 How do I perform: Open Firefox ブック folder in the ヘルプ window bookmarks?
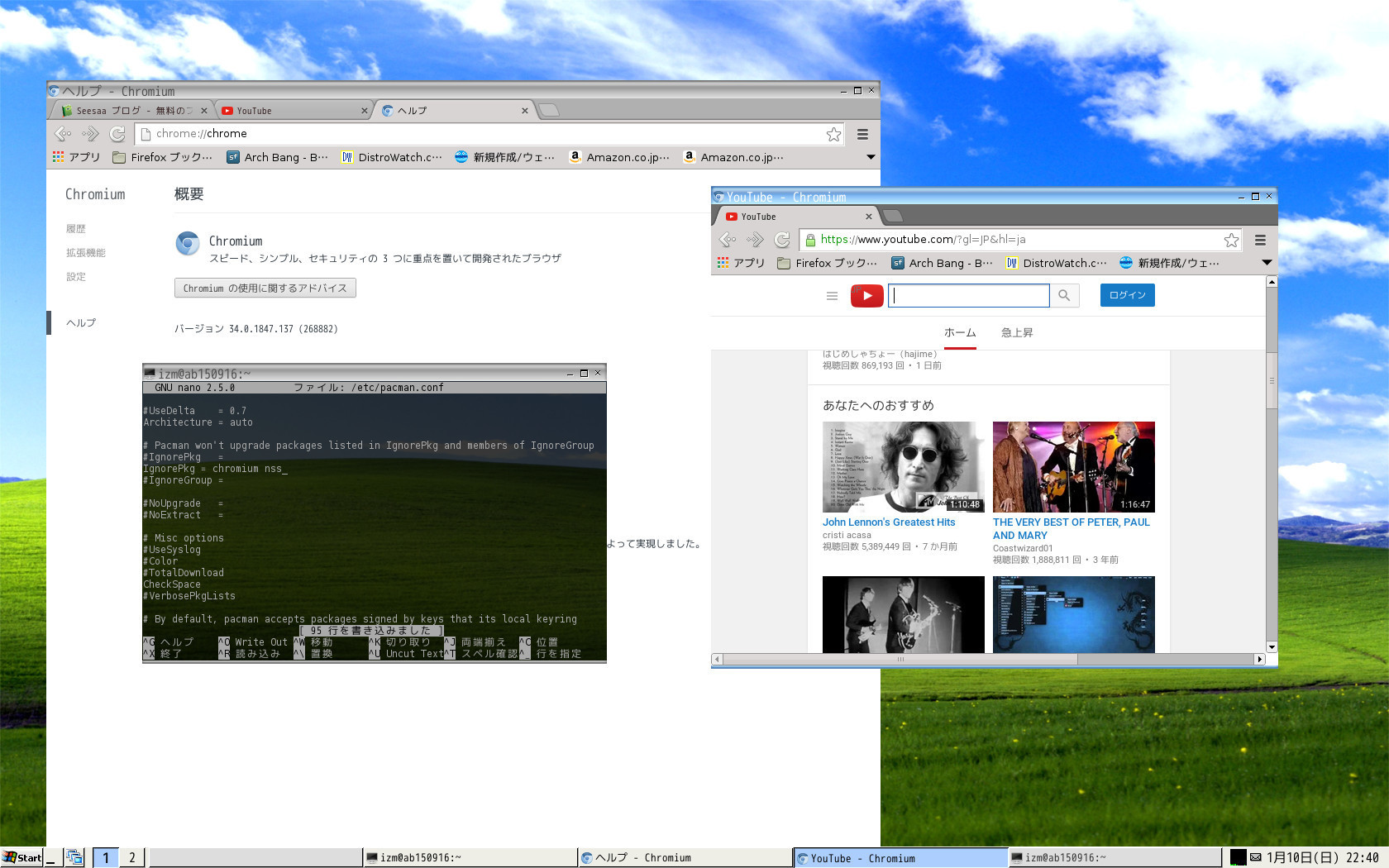(163, 157)
